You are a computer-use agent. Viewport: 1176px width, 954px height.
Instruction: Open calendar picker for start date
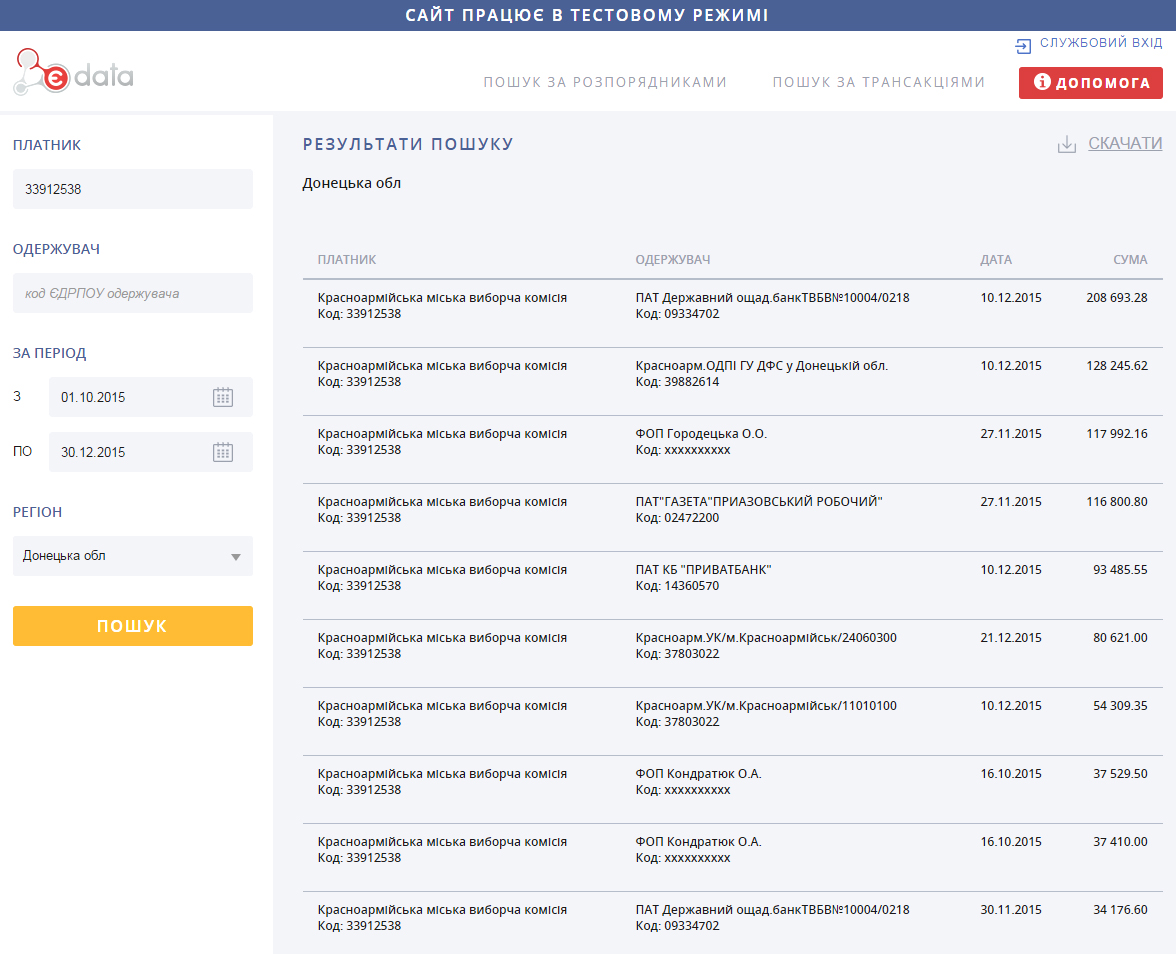pyautogui.click(x=222, y=397)
